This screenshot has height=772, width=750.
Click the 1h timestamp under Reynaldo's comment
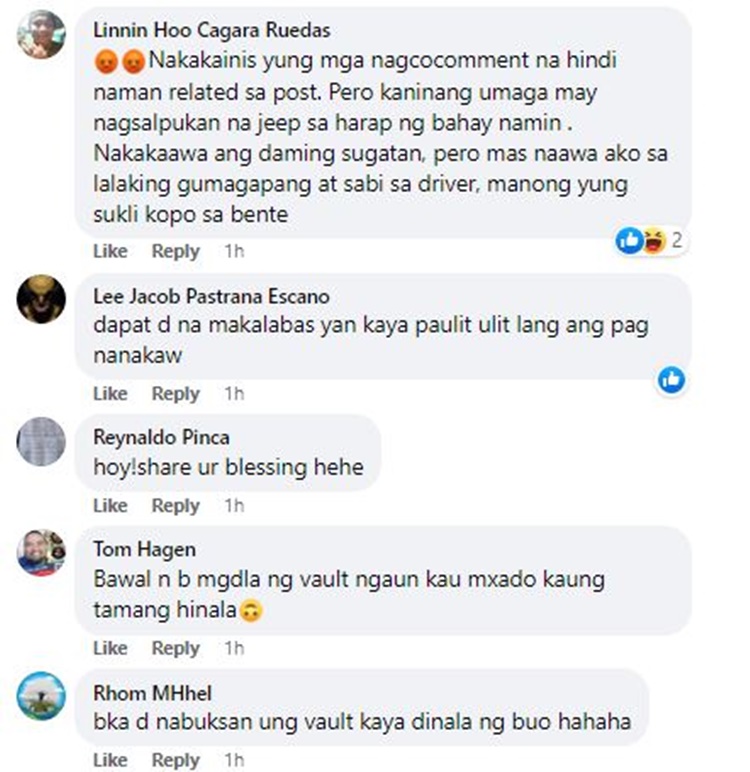click(234, 505)
